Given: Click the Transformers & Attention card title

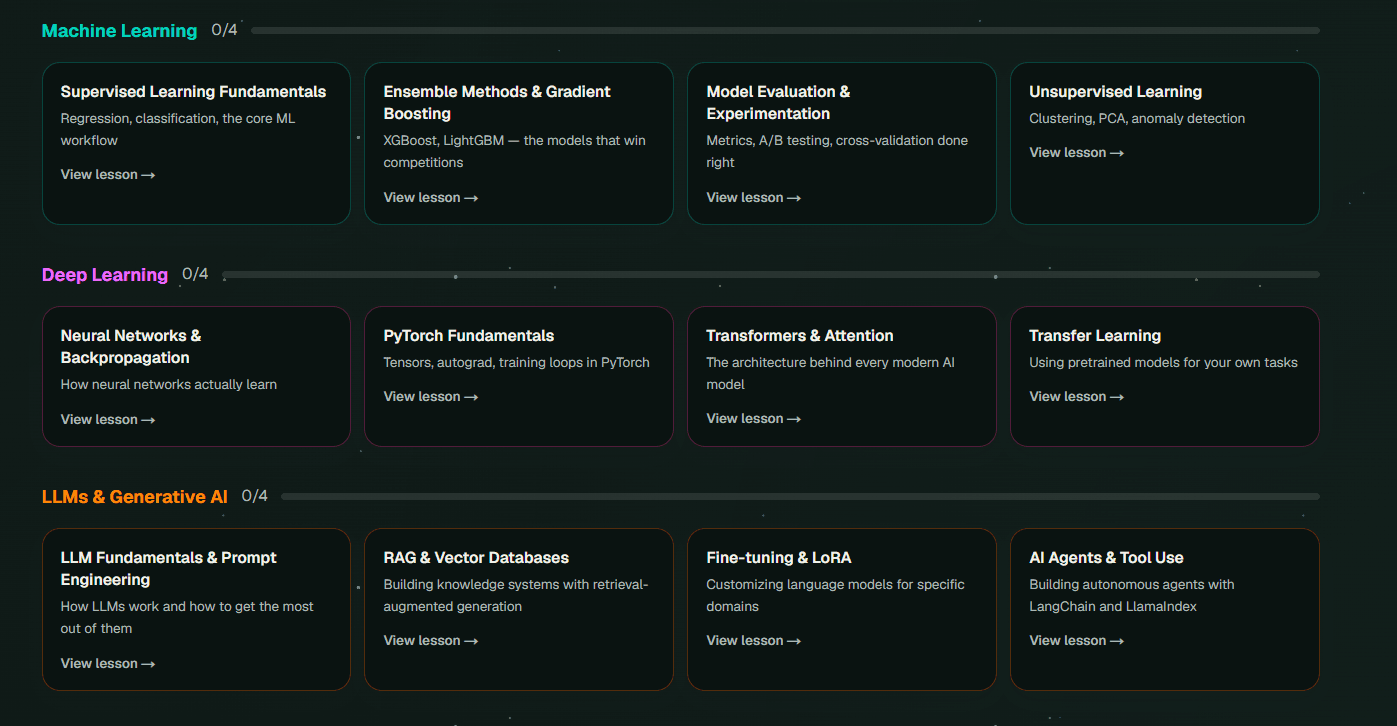Looking at the screenshot, I should coord(800,336).
